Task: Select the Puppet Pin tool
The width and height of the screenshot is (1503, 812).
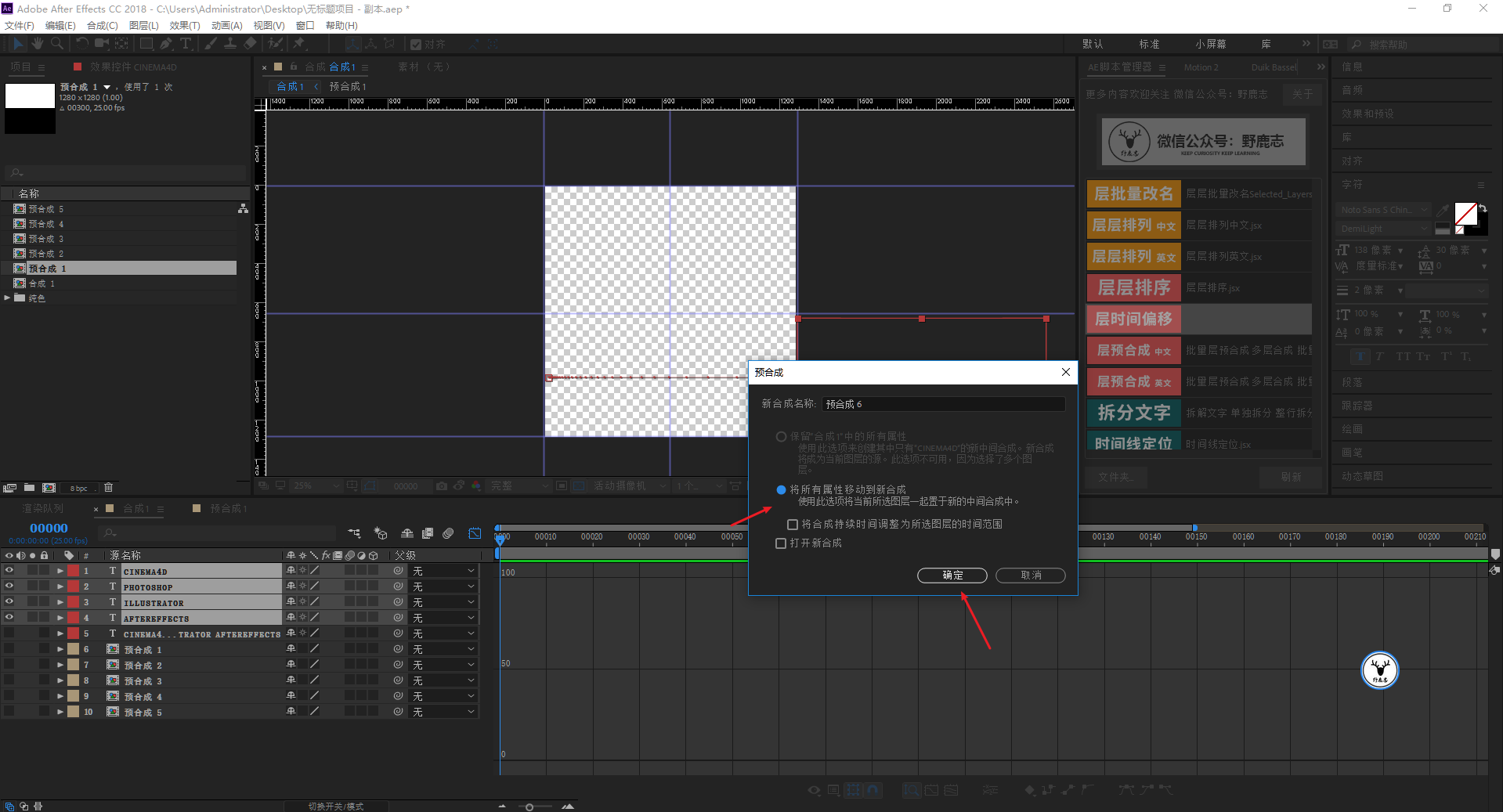Action: (x=299, y=44)
